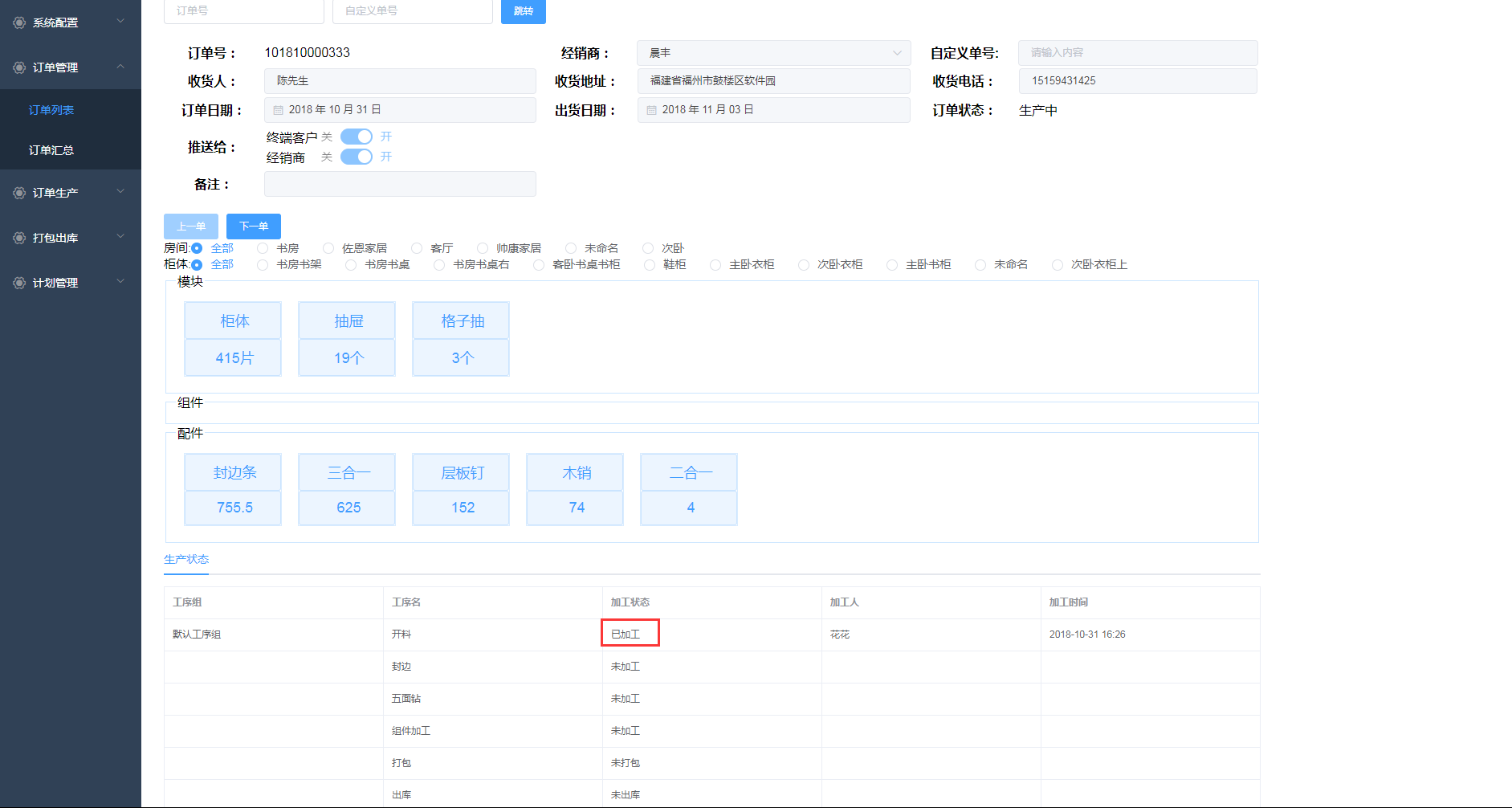1512x808 pixels.
Task: Click the 跳转 button
Action: pos(523,11)
